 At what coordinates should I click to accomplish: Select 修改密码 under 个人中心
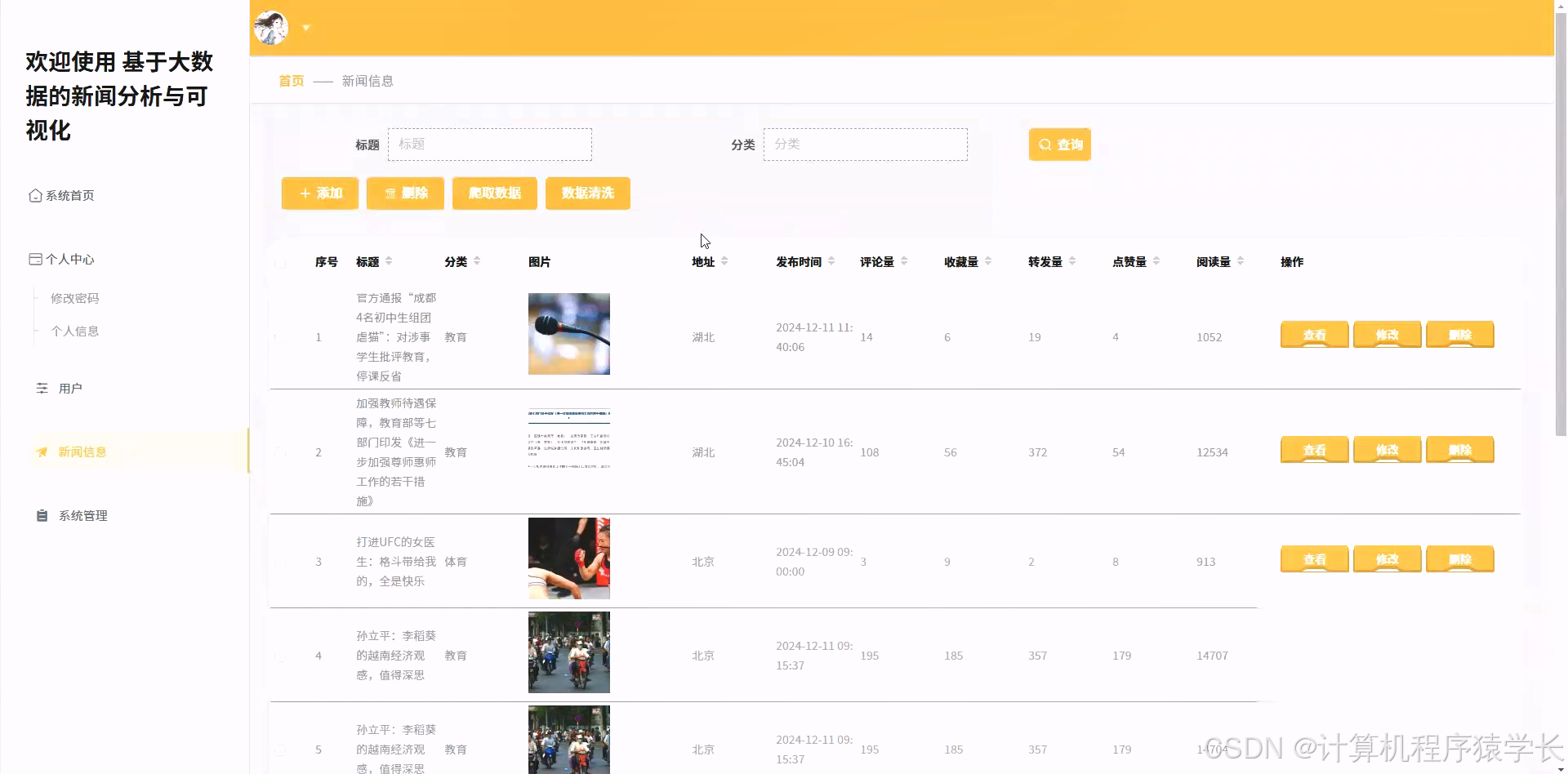[76, 298]
